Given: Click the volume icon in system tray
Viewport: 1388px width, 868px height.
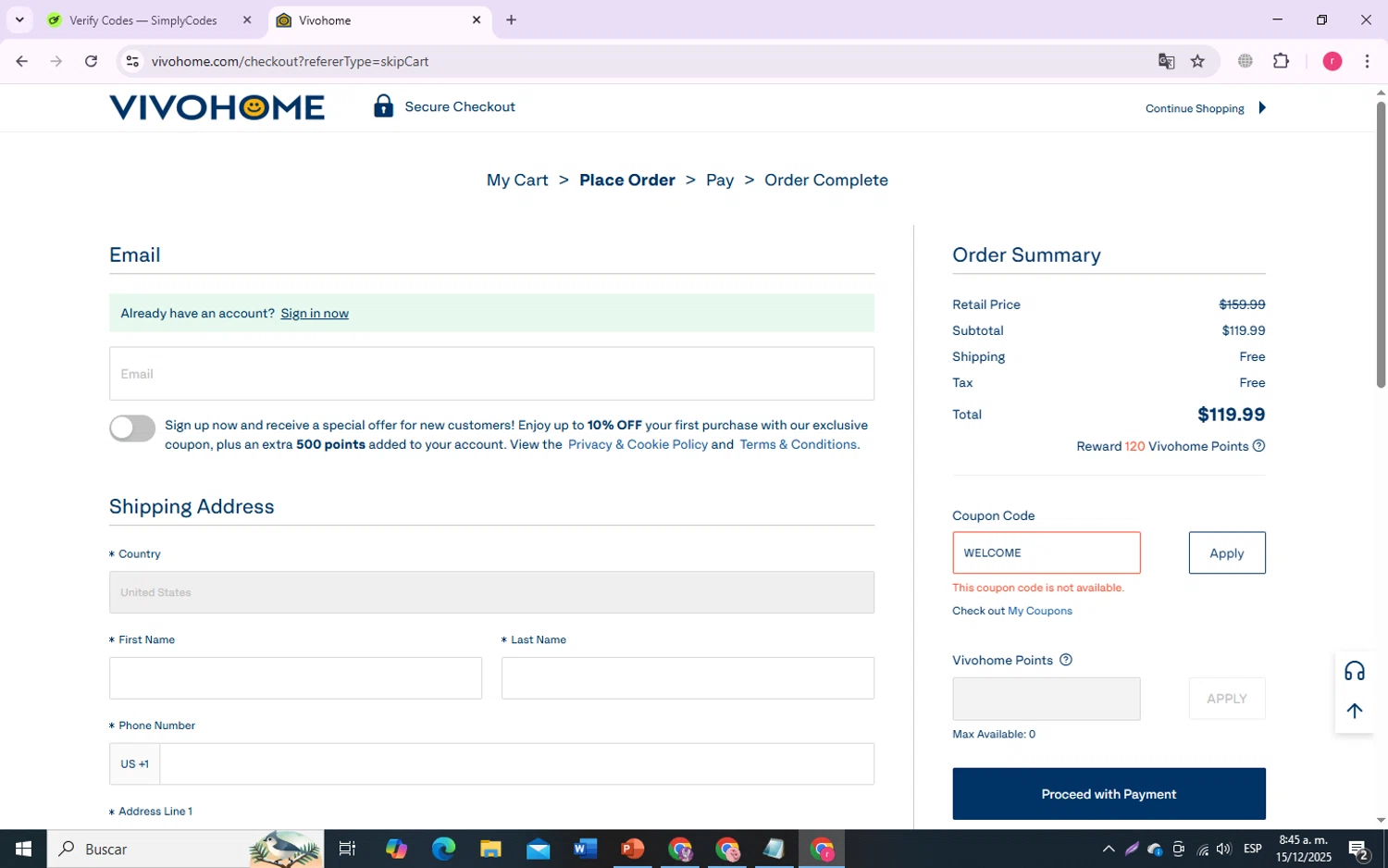Looking at the screenshot, I should coord(1224,849).
